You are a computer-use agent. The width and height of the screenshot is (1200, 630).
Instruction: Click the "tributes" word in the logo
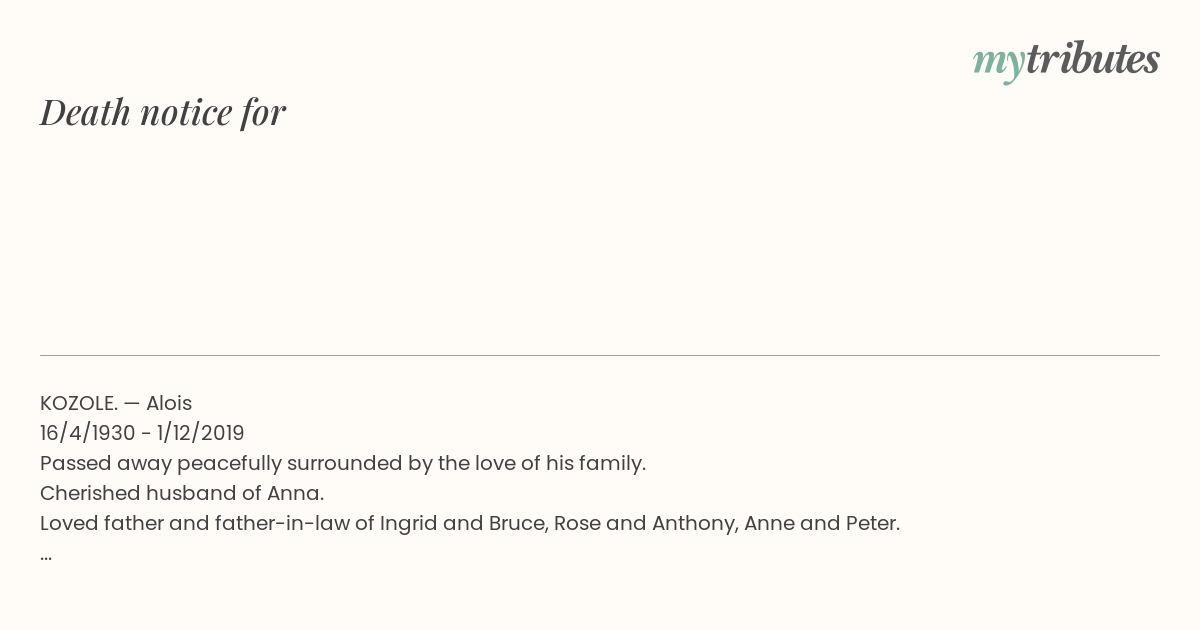tap(1093, 59)
